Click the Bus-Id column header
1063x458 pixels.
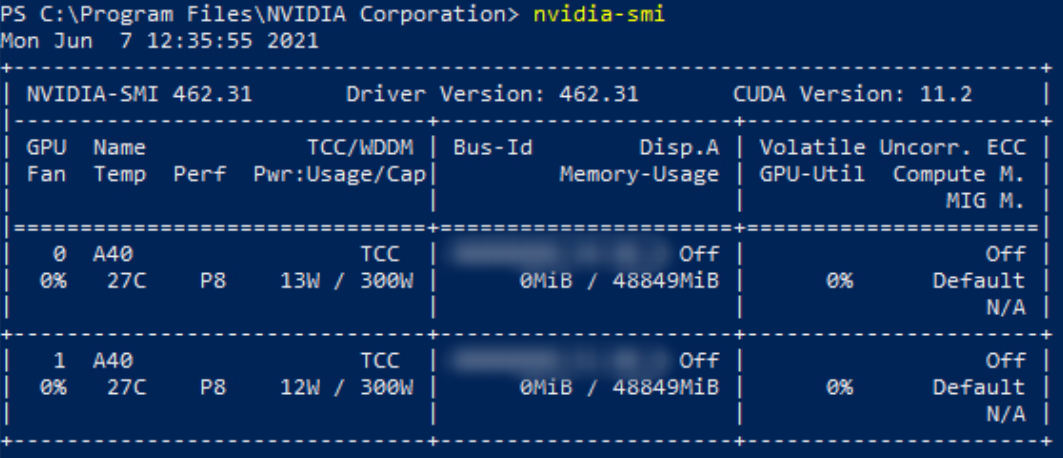pyautogui.click(x=492, y=148)
